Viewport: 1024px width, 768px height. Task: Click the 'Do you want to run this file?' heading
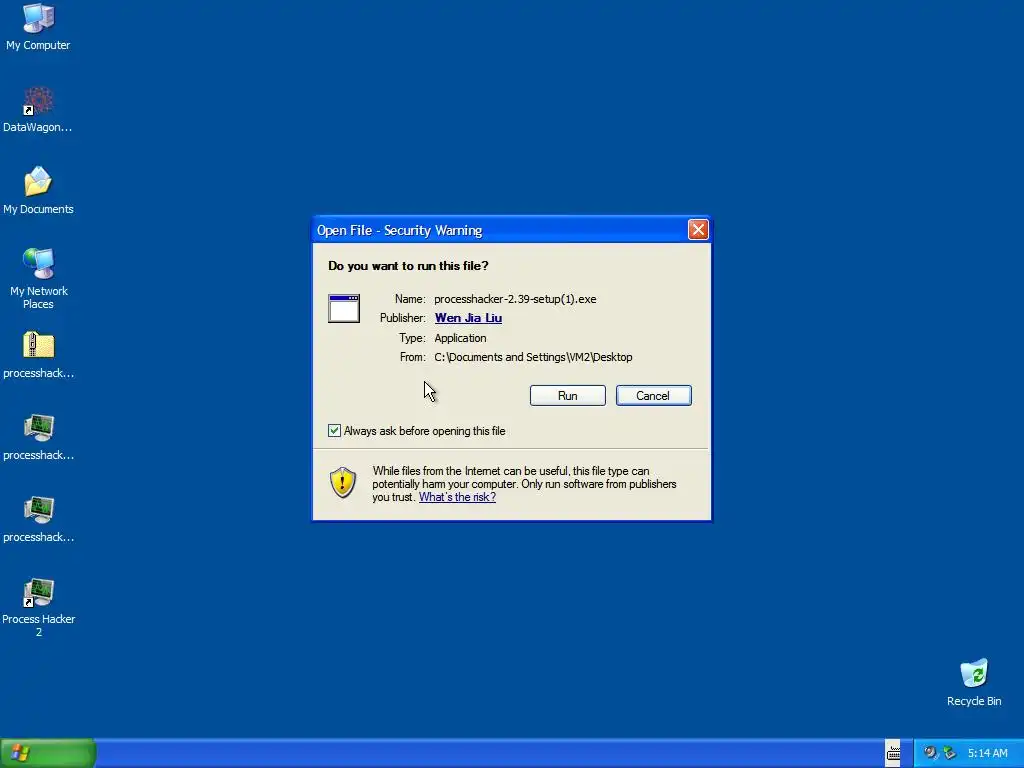[408, 266]
